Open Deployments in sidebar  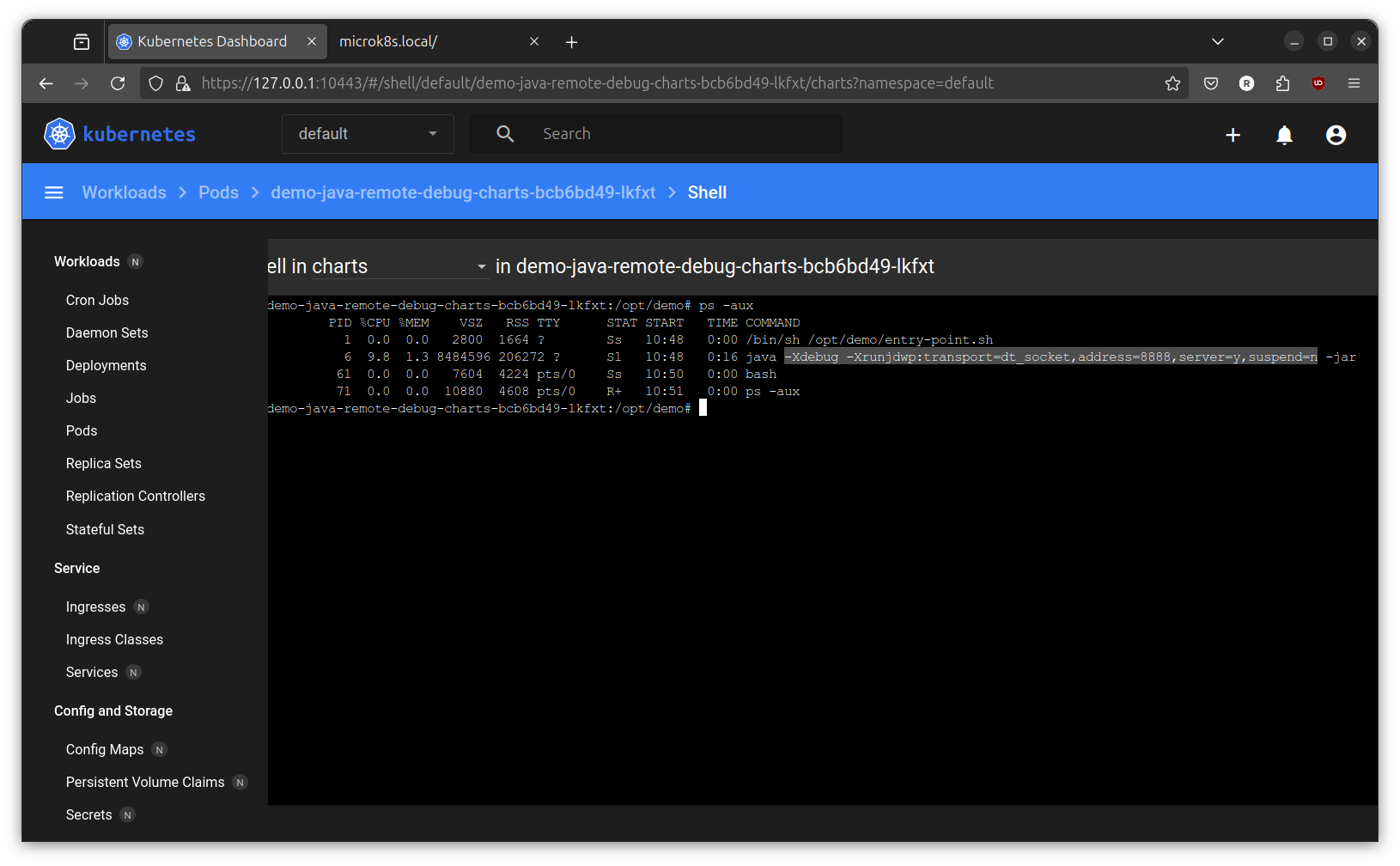coord(106,365)
